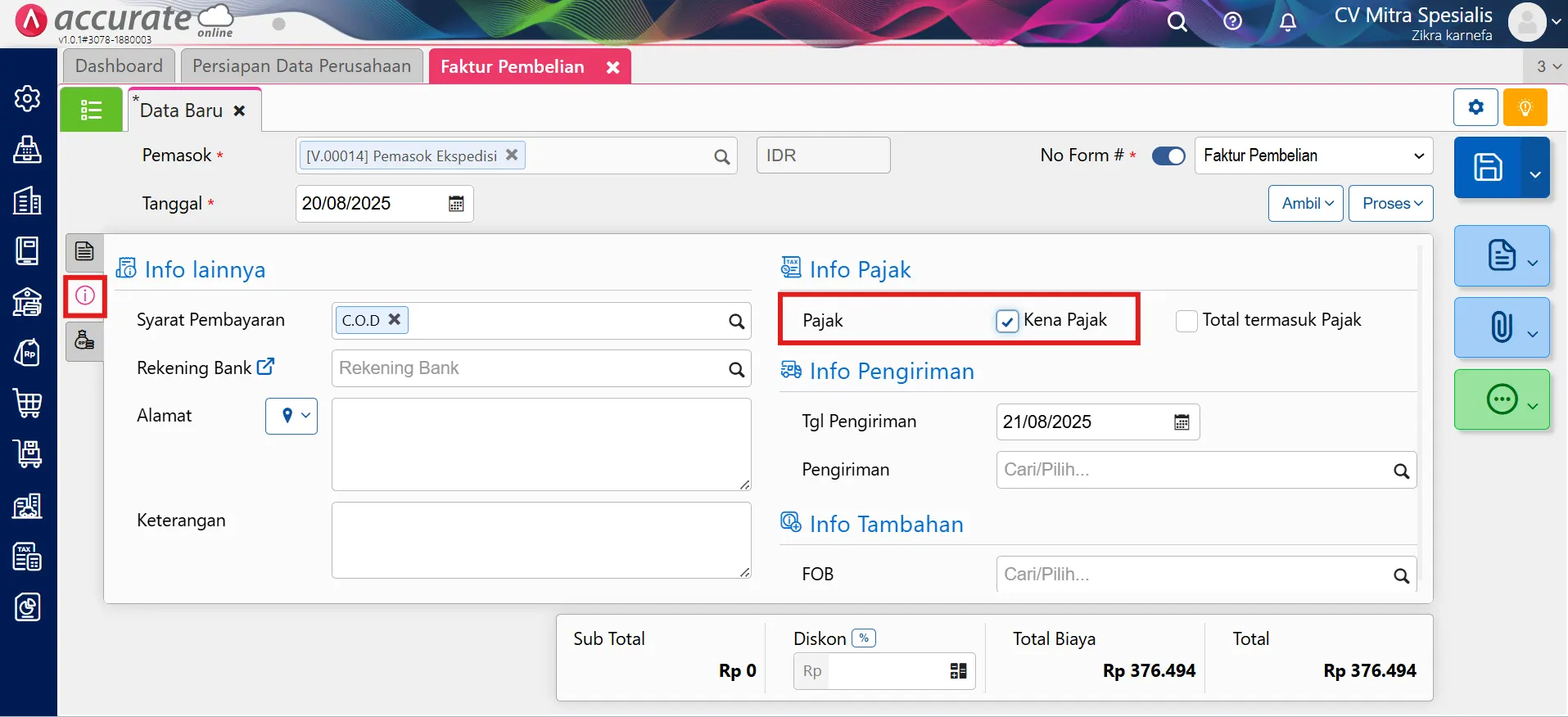1568x717 pixels.
Task: Expand the Ambil dropdown
Action: click(1306, 203)
